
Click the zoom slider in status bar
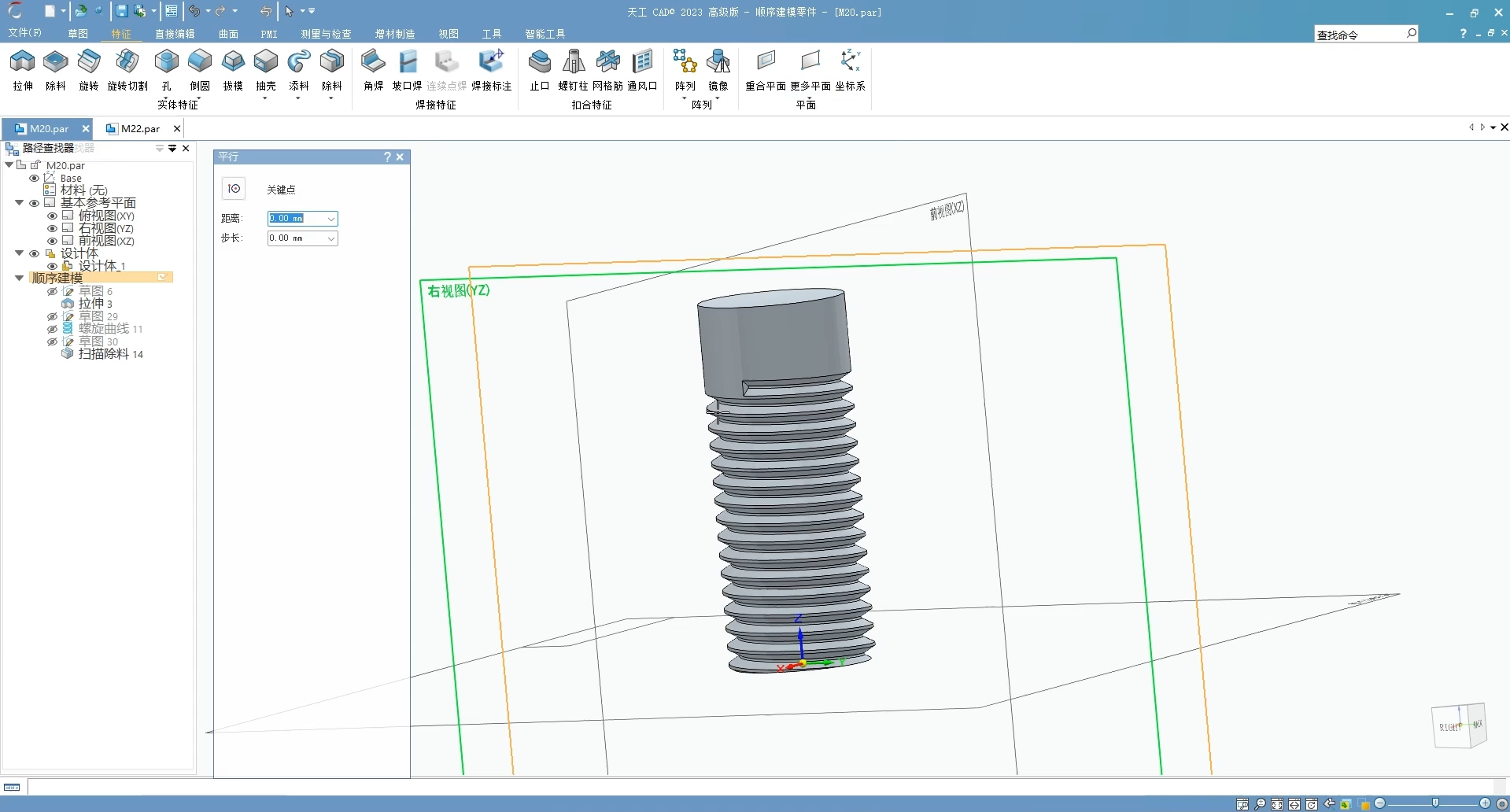tap(1435, 803)
